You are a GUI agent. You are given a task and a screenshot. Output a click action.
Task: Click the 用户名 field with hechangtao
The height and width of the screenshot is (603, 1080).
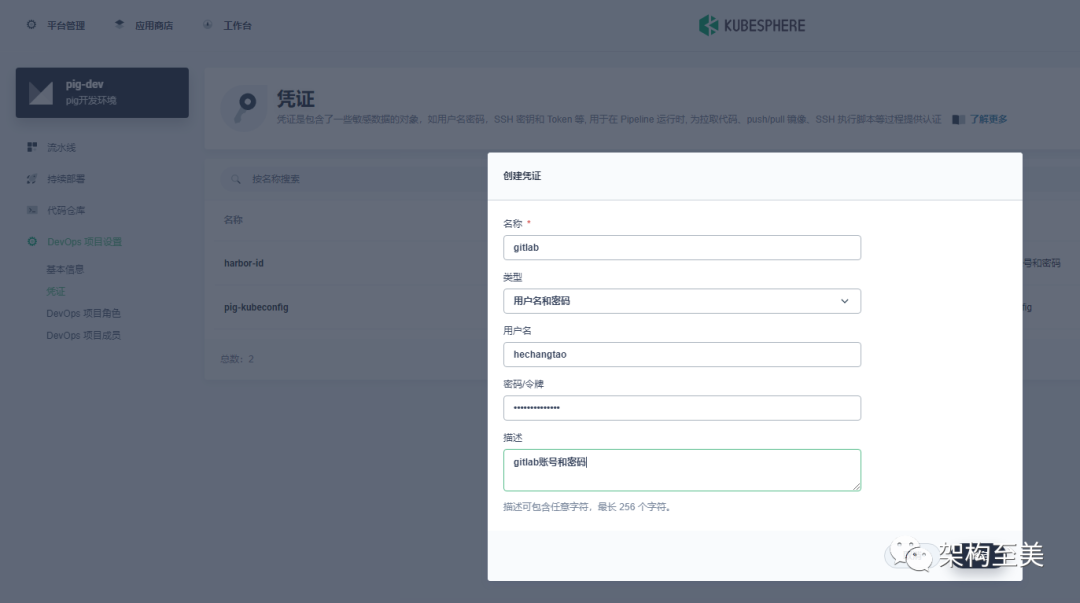coord(682,354)
